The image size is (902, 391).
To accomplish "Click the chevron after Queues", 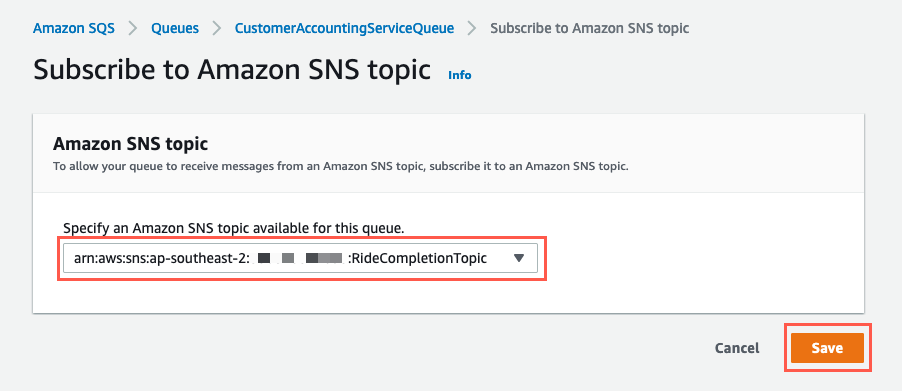I will click(217, 28).
